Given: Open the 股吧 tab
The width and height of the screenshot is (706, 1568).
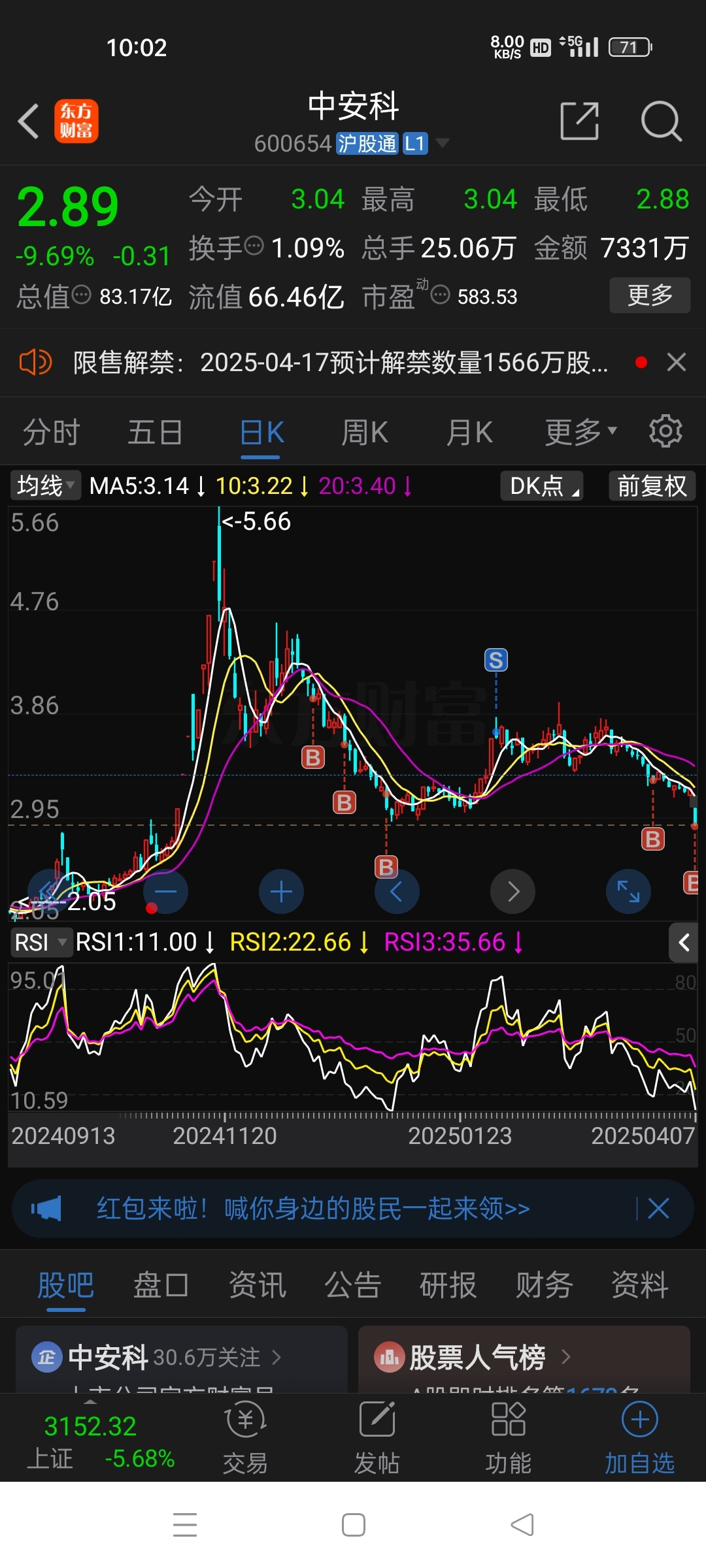Looking at the screenshot, I should click(65, 1284).
